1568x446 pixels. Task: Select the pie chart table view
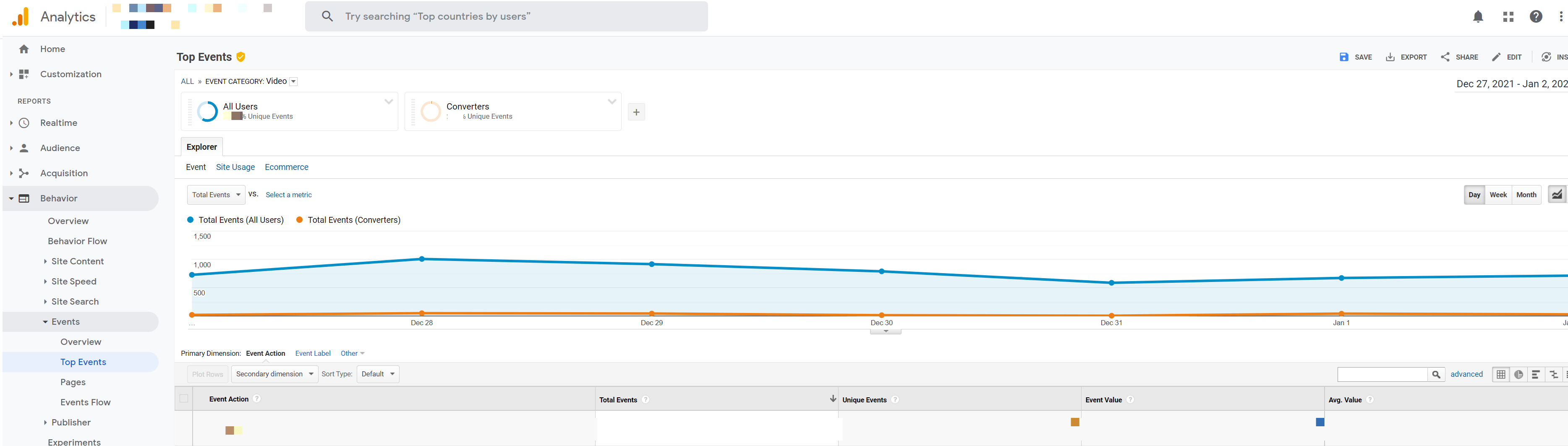(1519, 375)
